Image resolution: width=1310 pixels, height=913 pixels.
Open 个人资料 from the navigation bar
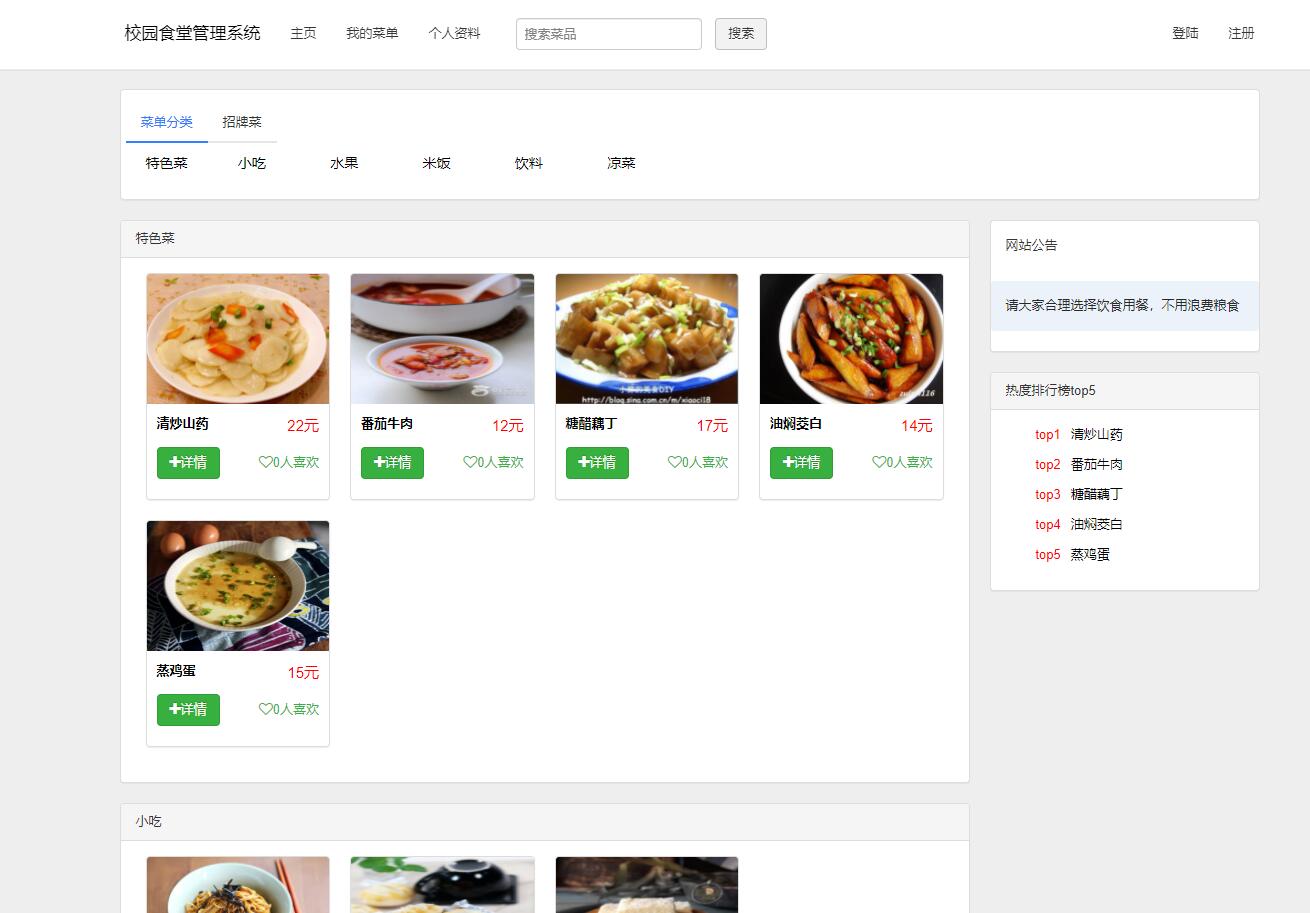[455, 33]
